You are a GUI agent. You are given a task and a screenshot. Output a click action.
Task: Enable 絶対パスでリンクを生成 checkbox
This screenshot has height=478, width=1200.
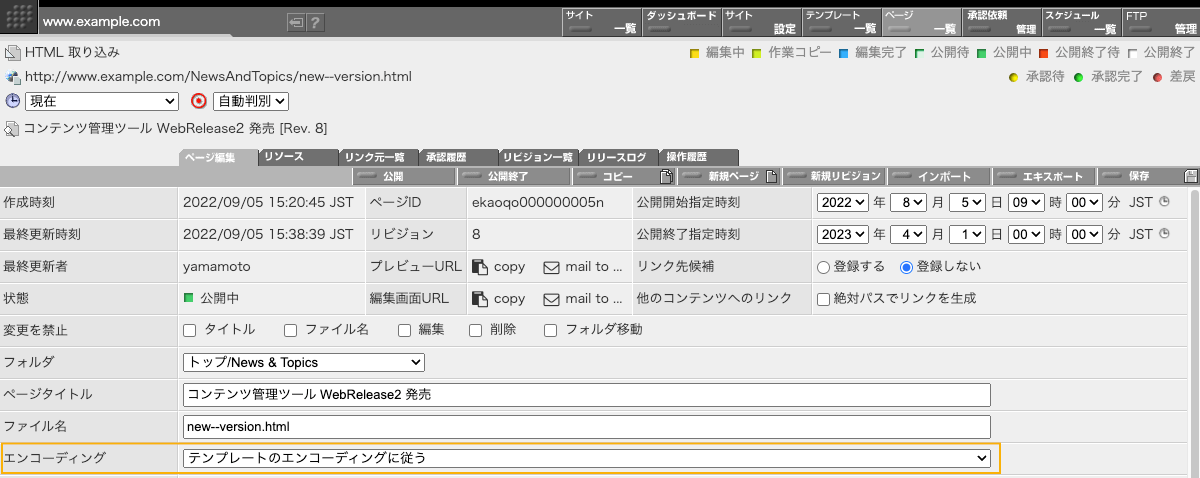[x=824, y=298]
